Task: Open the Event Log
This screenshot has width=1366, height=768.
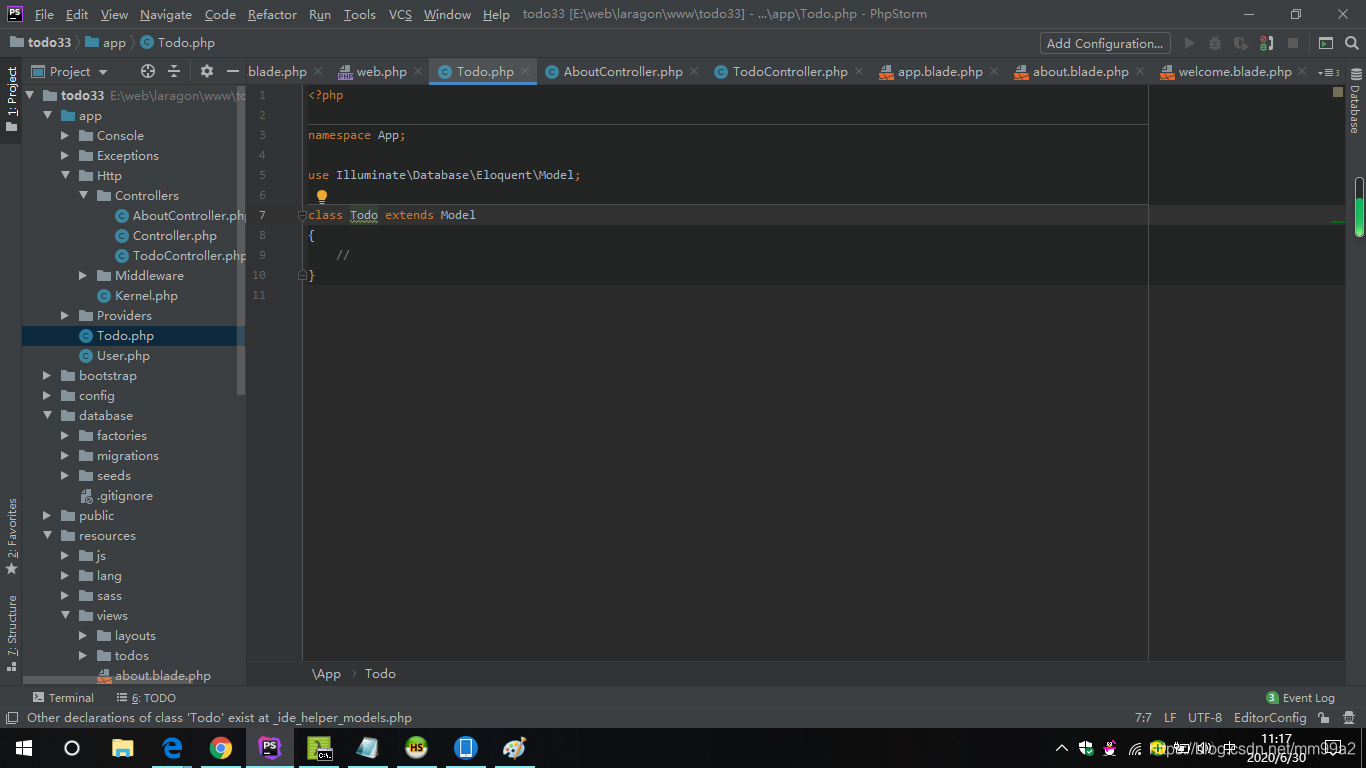Action: click(1300, 698)
